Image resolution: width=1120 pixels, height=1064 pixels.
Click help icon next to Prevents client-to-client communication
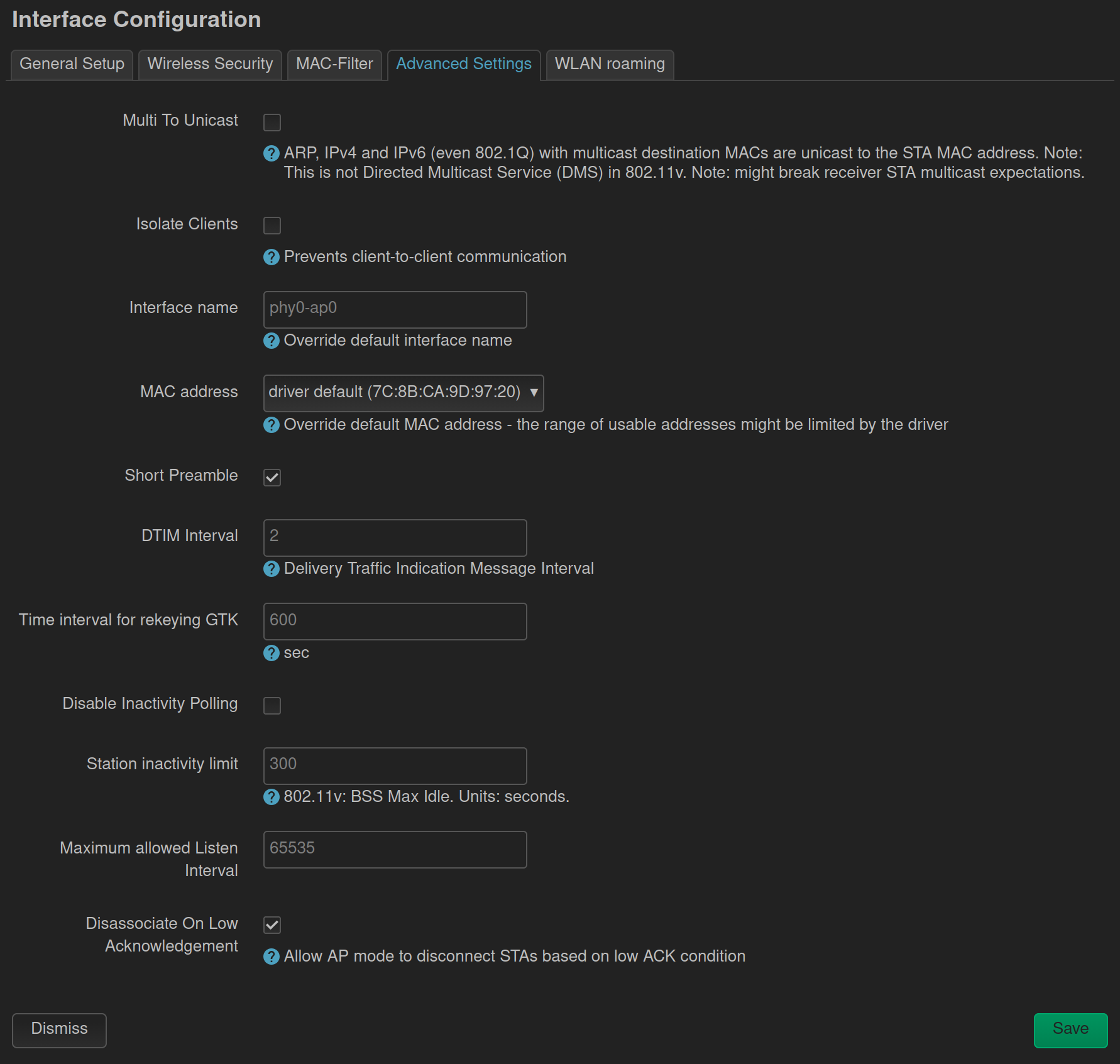click(271, 257)
